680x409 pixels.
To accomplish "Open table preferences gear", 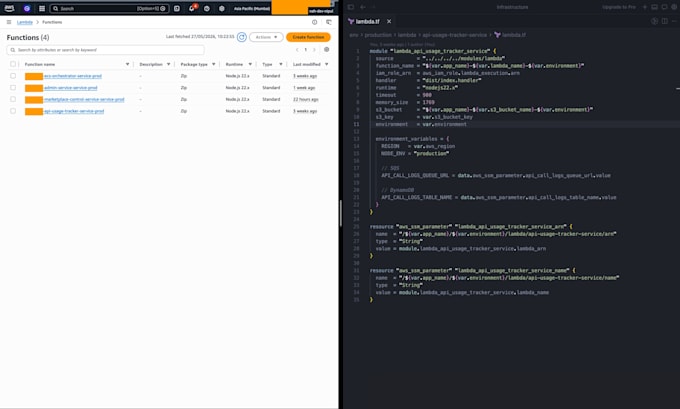I will [x=327, y=50].
